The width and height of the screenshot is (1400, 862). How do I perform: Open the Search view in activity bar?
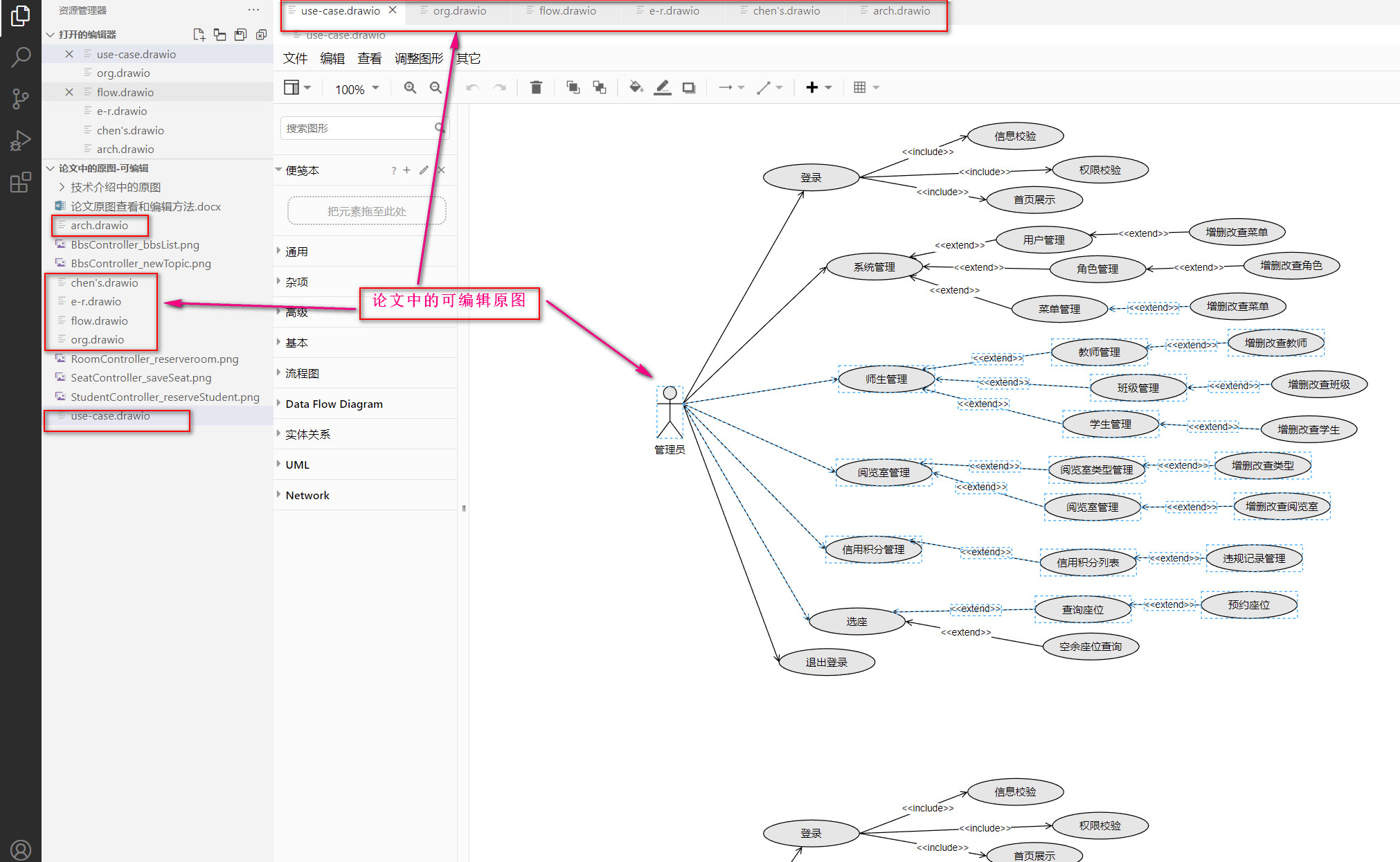pos(21,57)
